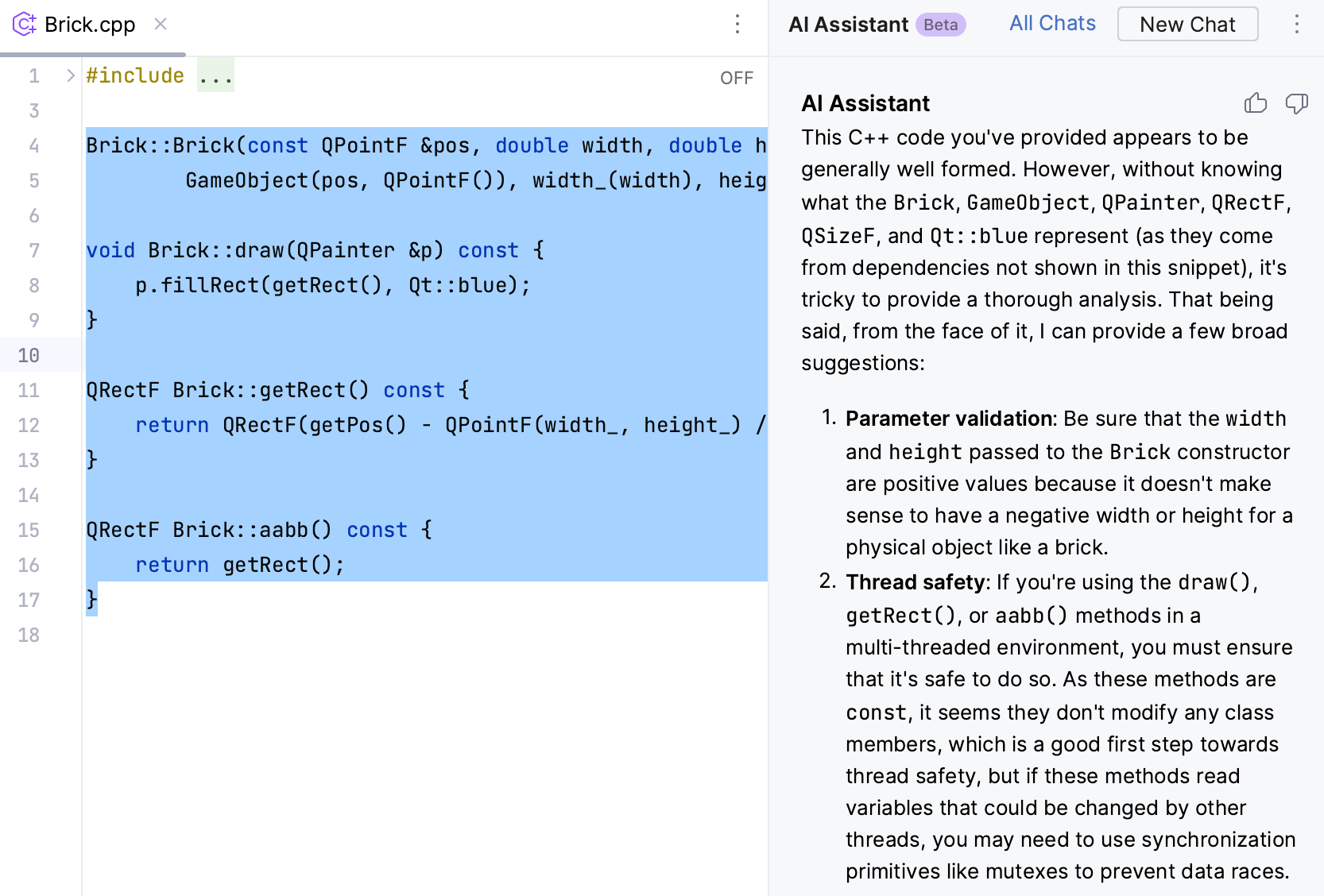The height and width of the screenshot is (896, 1324).
Task: Toggle the OFF code vision indicator
Action: point(736,77)
